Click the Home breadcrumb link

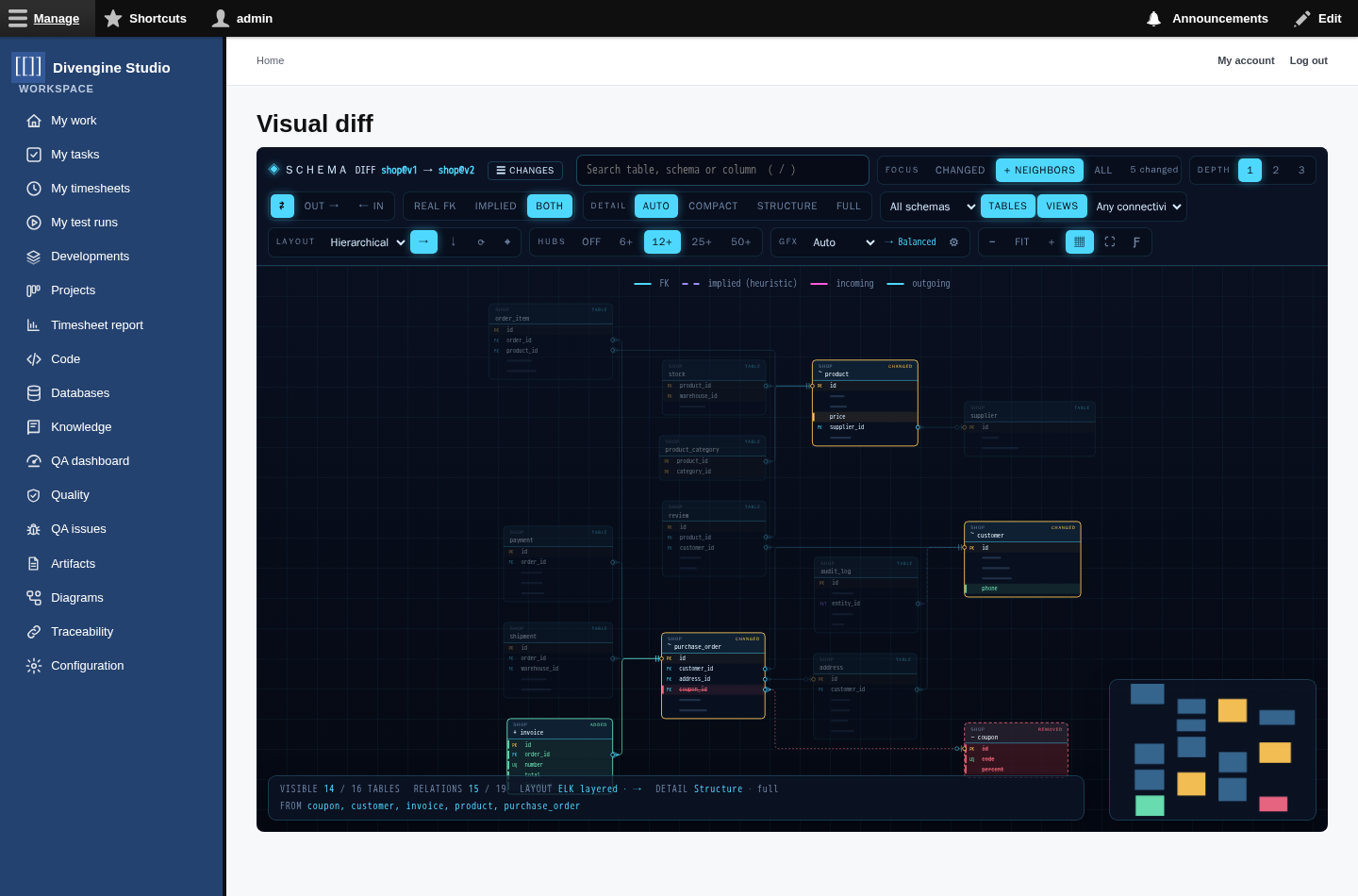point(270,60)
